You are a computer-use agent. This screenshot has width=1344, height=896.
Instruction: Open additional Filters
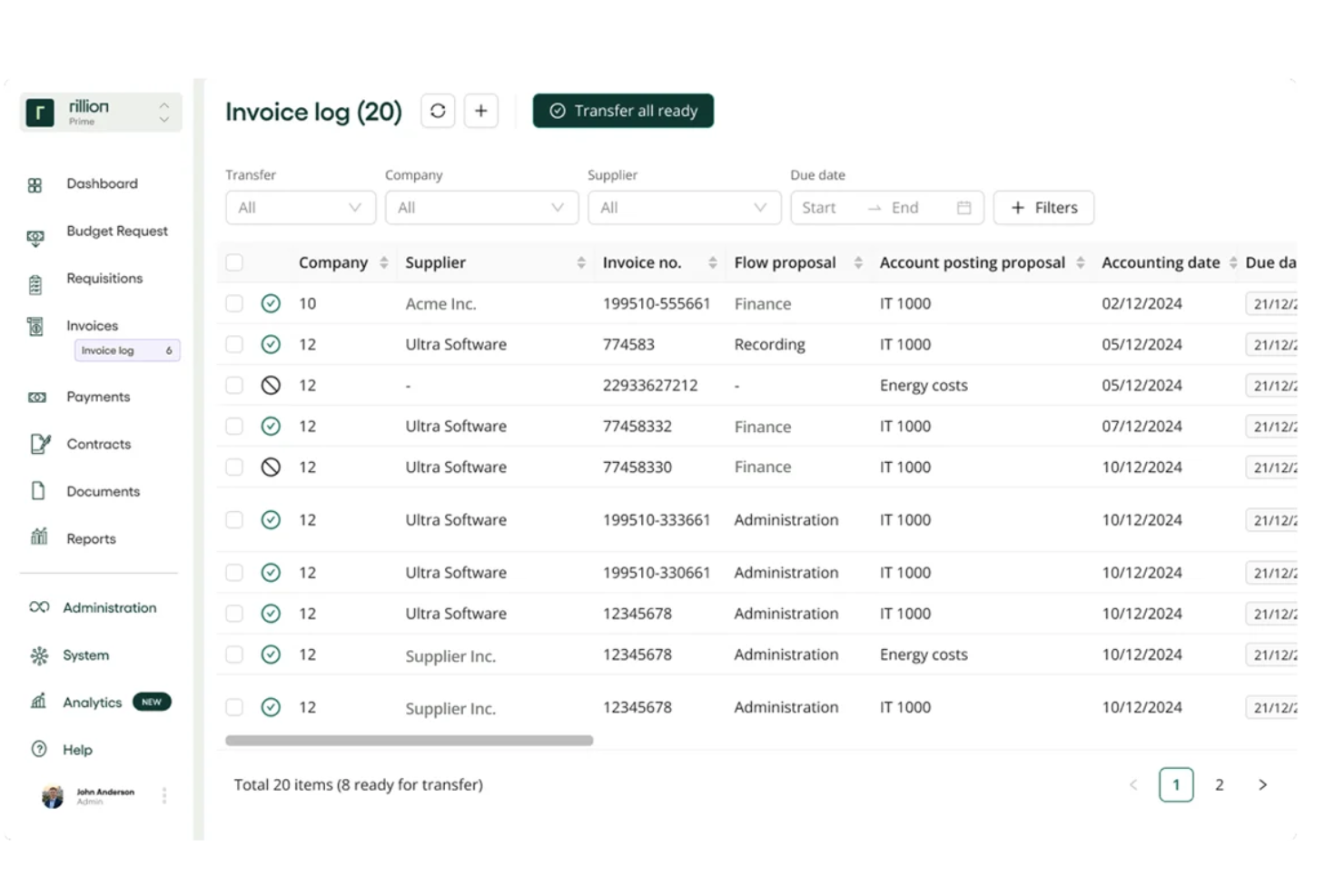tap(1043, 208)
